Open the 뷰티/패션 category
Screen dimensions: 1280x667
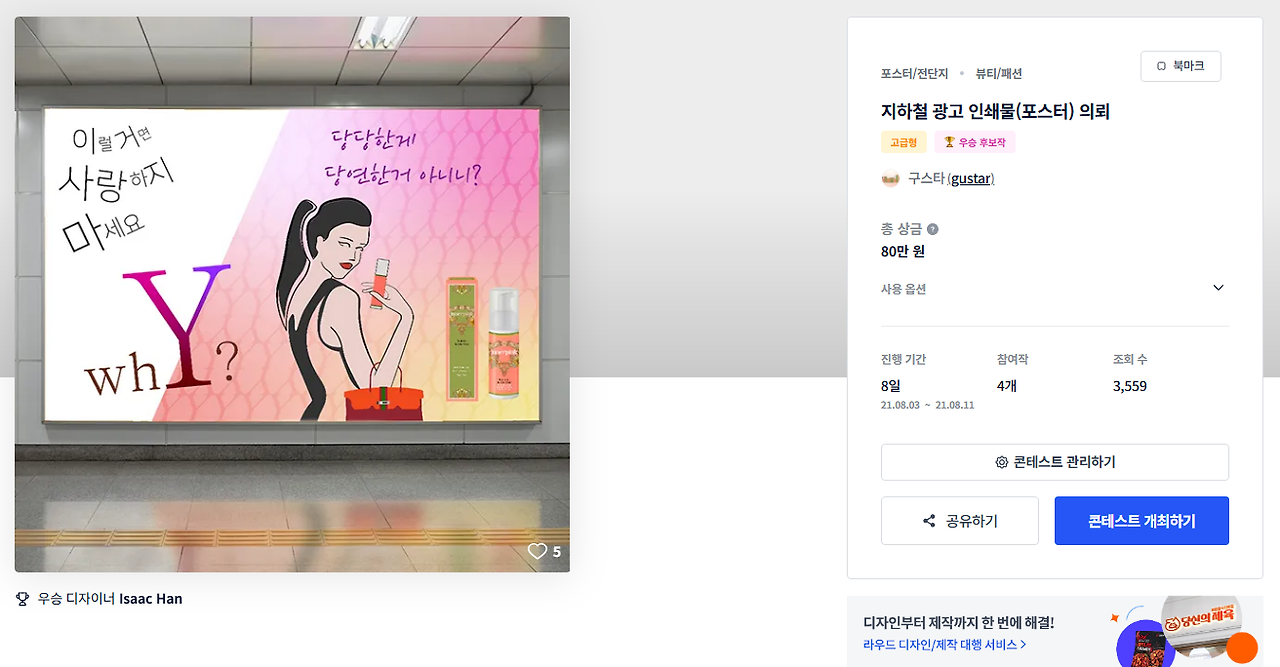tap(999, 73)
